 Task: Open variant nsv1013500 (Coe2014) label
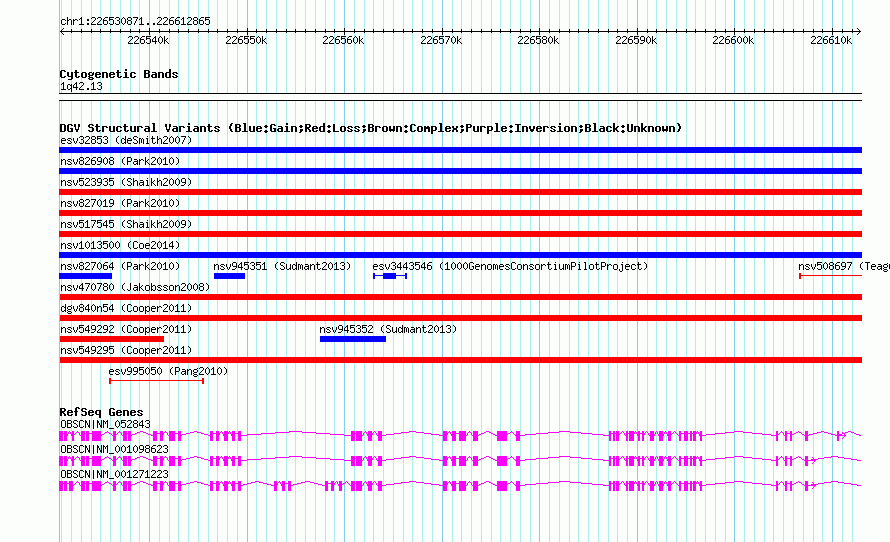tap(120, 245)
